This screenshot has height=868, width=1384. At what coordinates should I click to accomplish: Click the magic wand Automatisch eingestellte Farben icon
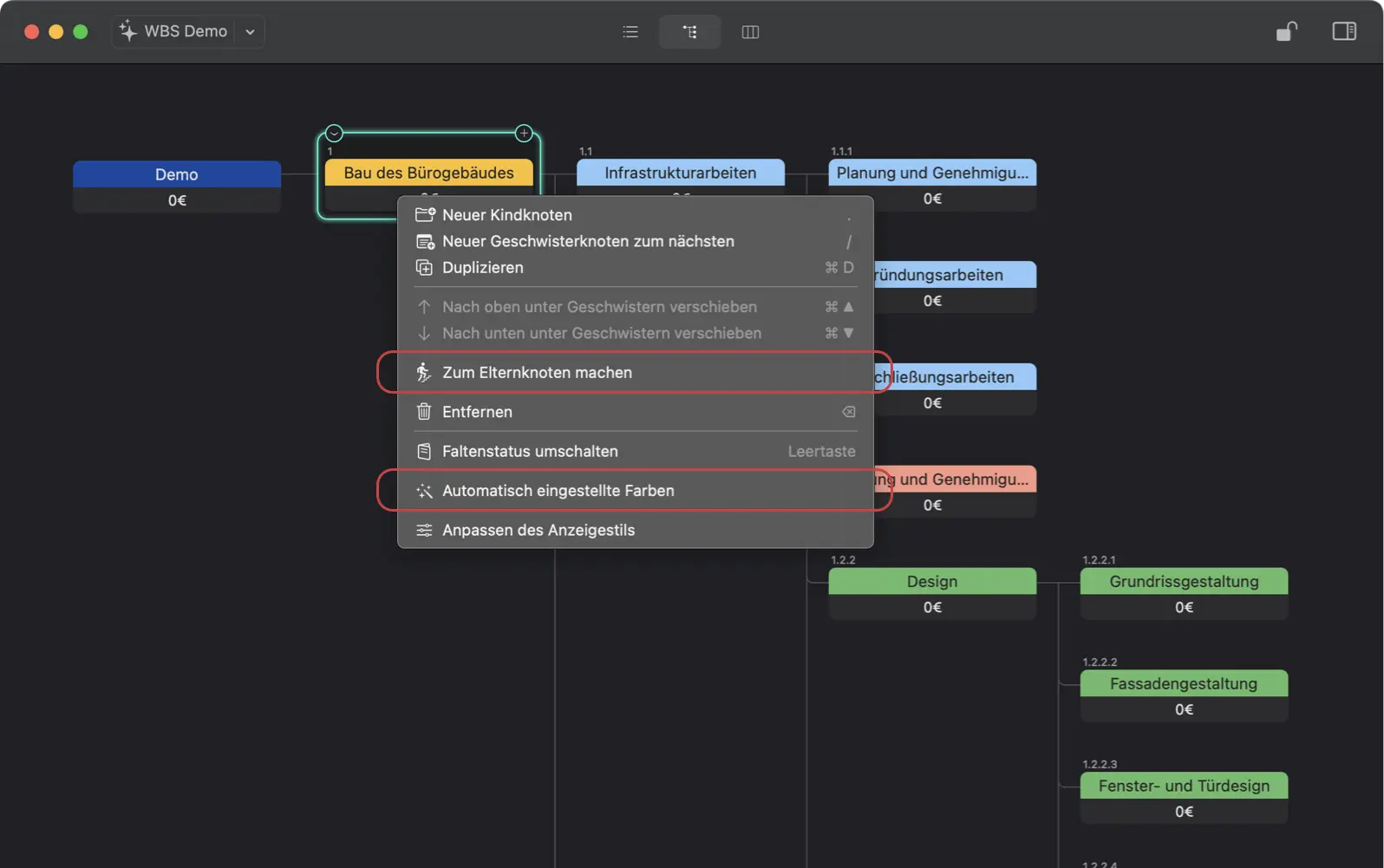pos(424,491)
